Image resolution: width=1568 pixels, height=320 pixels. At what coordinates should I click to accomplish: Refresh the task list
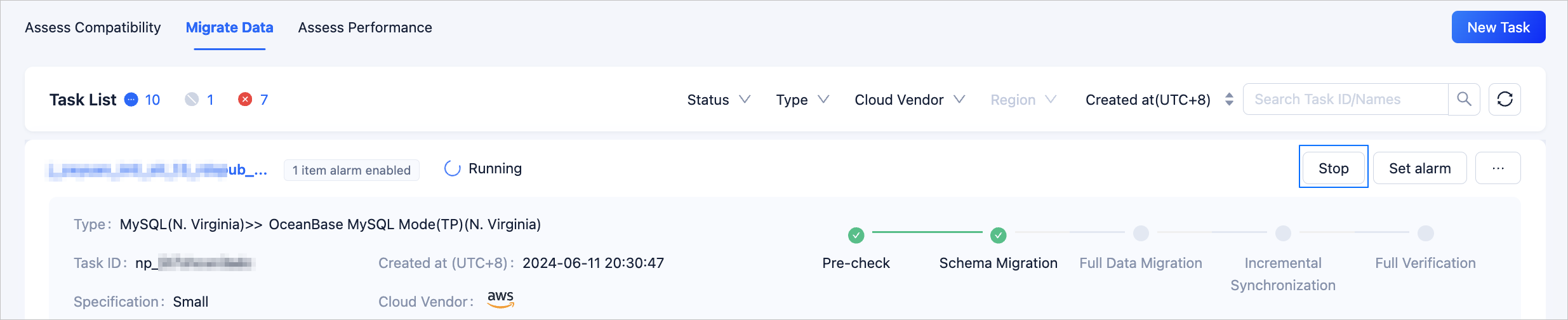point(1505,99)
